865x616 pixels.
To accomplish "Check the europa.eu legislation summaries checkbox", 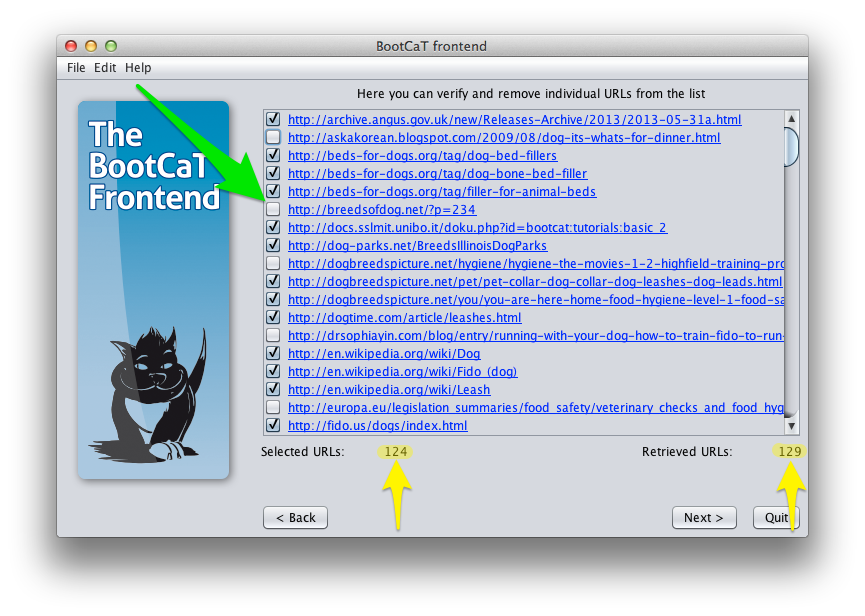I will click(273, 408).
